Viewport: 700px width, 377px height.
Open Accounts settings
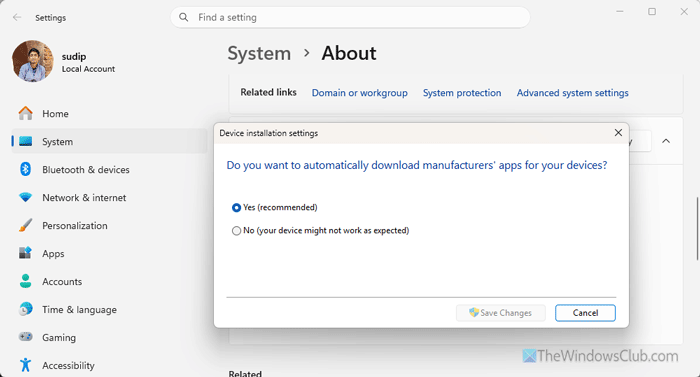[x=109, y=281]
